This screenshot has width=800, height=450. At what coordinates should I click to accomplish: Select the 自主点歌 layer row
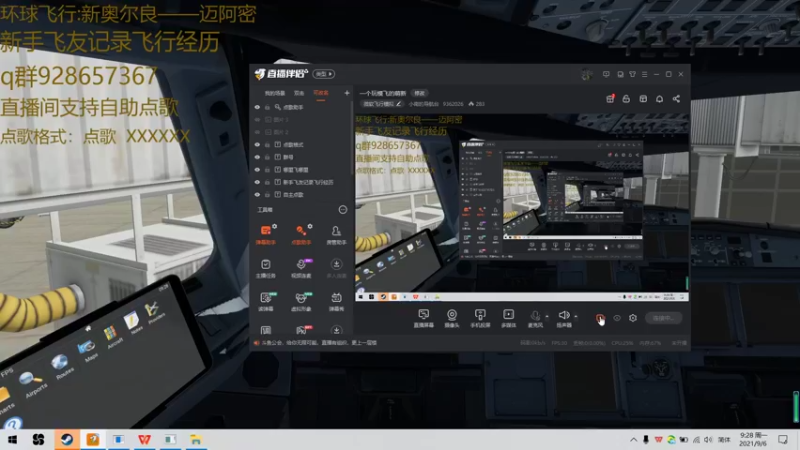point(301,194)
